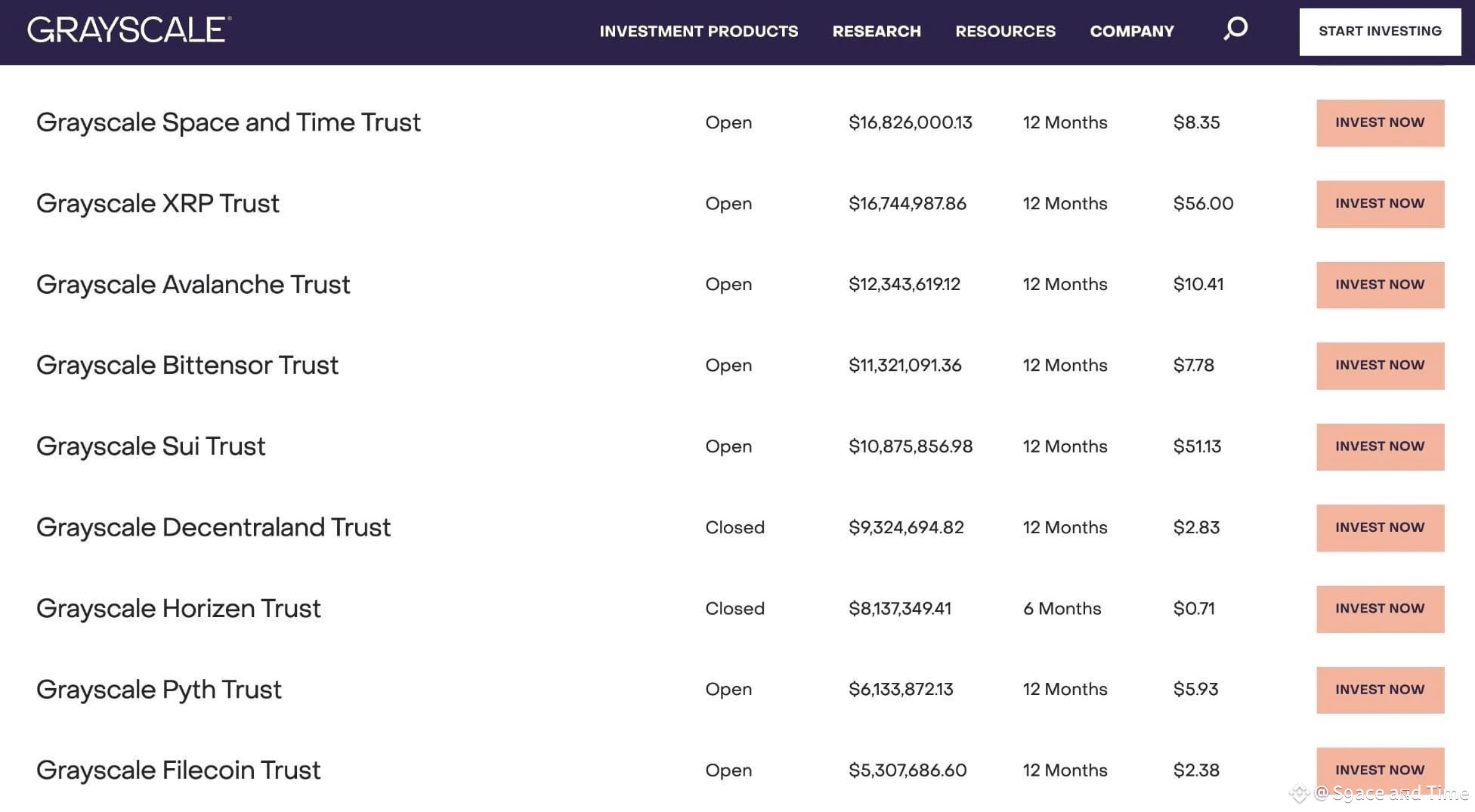1475x812 pixels.
Task: Invest now in Decentraland Trust
Action: click(x=1380, y=527)
